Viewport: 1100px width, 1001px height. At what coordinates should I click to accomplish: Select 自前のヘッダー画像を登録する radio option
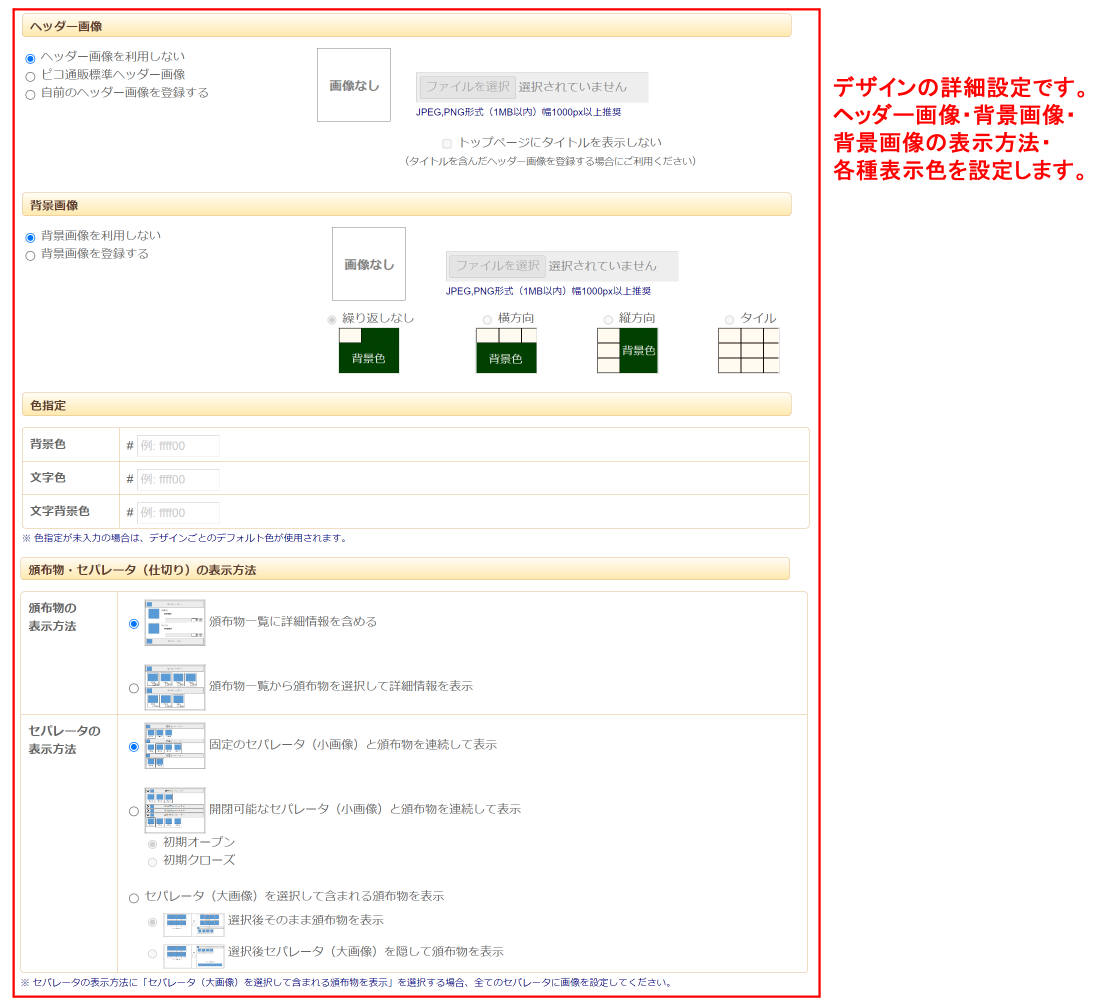pos(30,94)
